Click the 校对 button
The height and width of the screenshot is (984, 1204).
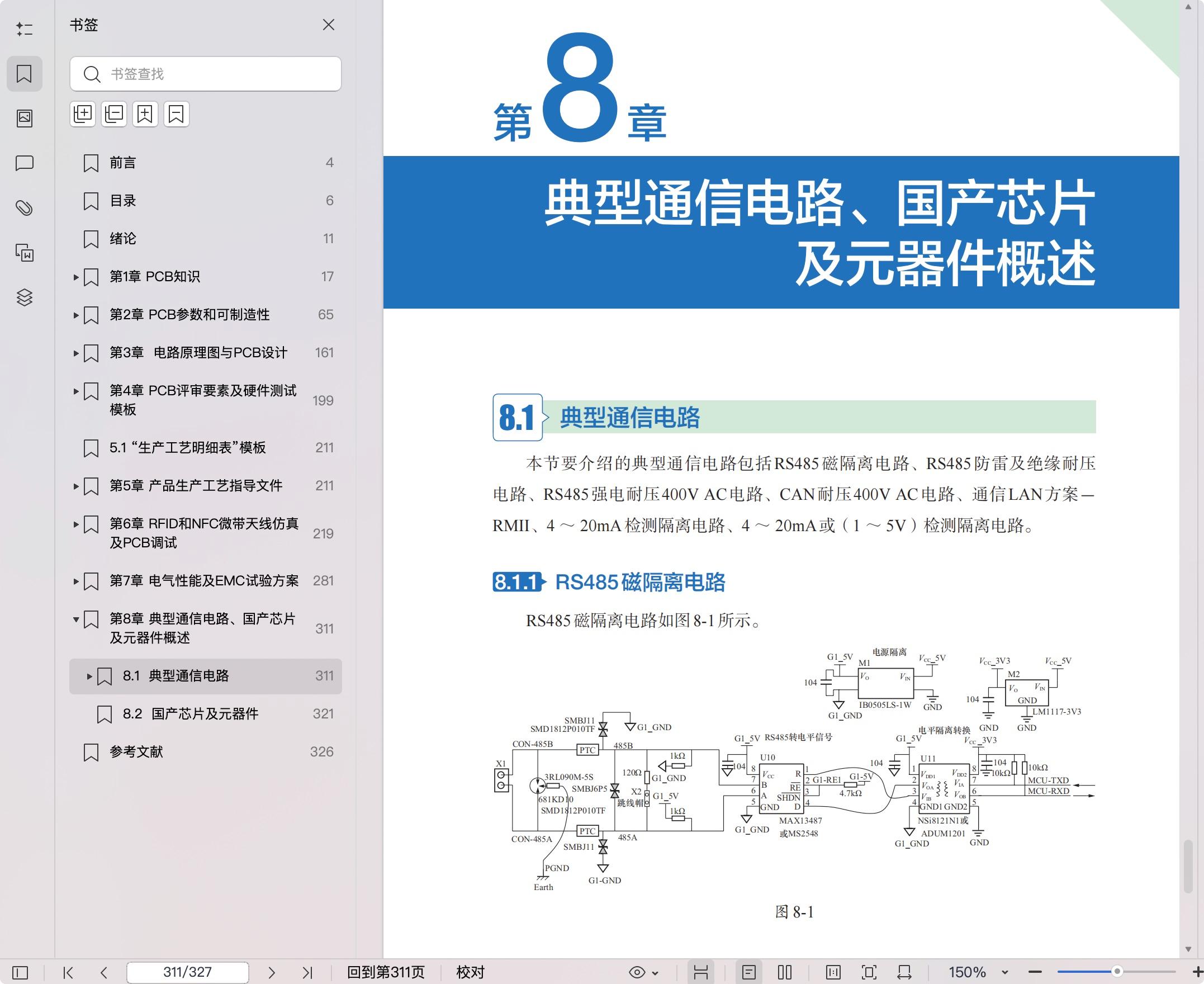[470, 973]
